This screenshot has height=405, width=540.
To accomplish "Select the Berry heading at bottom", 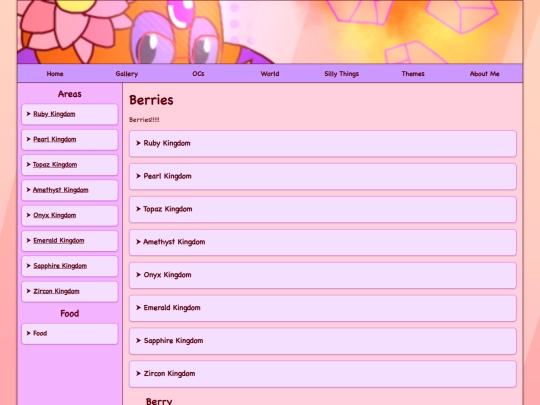I will point(159,401).
